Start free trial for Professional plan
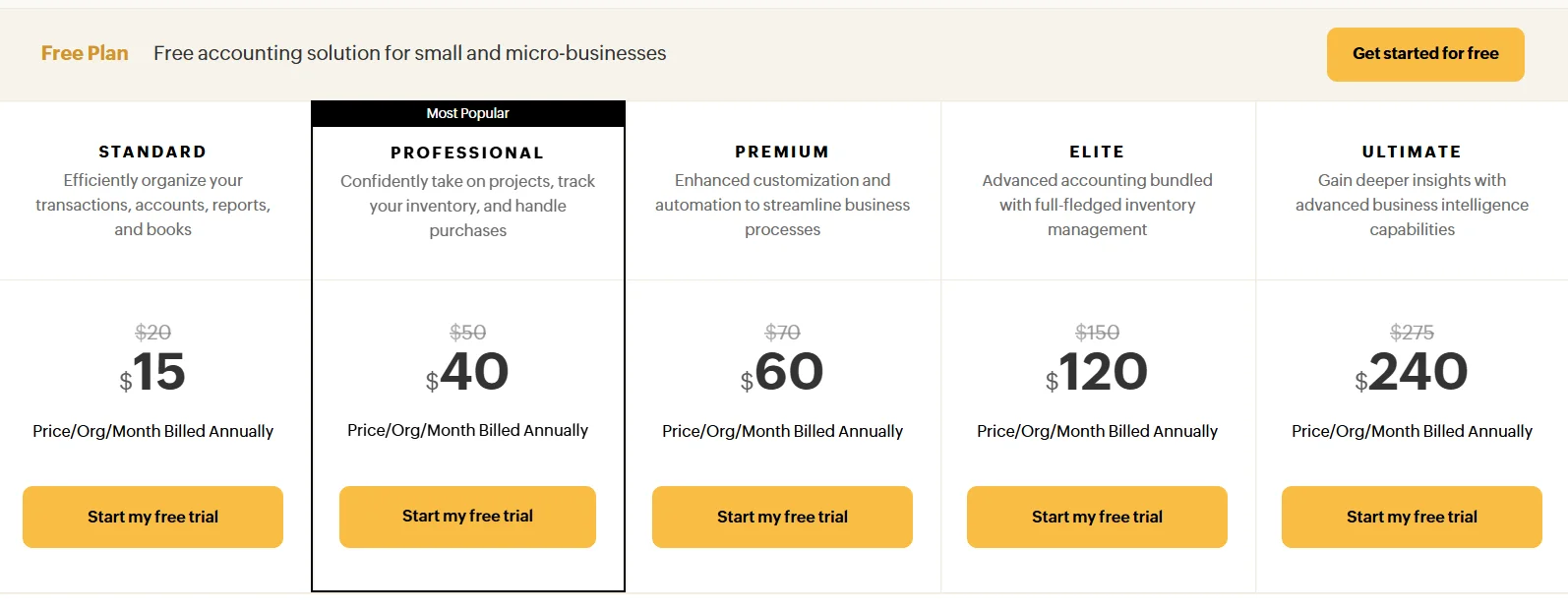This screenshot has width=1568, height=613. pyautogui.click(x=467, y=516)
